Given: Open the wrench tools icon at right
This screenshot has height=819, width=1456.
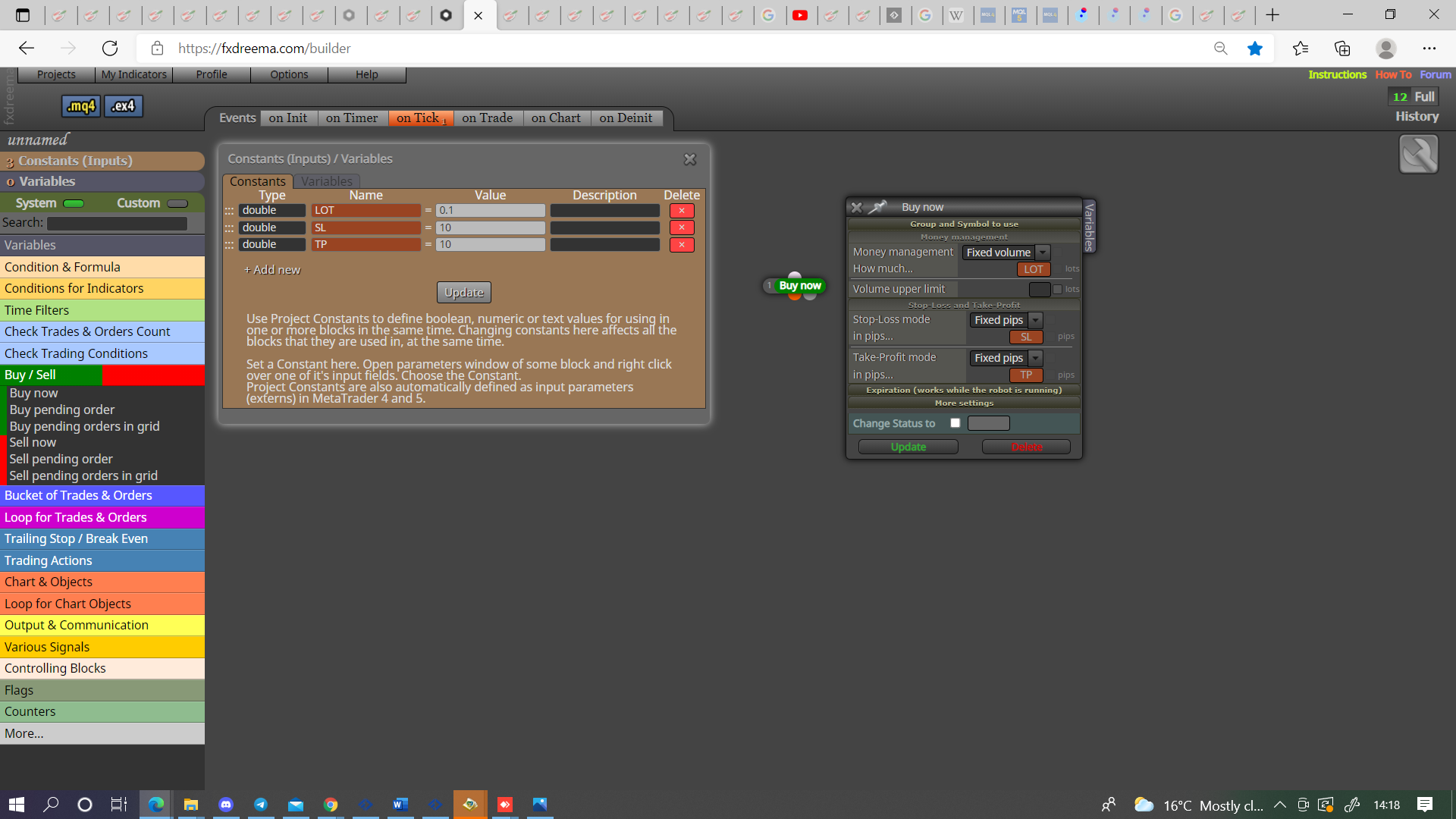Looking at the screenshot, I should pyautogui.click(x=1418, y=154).
